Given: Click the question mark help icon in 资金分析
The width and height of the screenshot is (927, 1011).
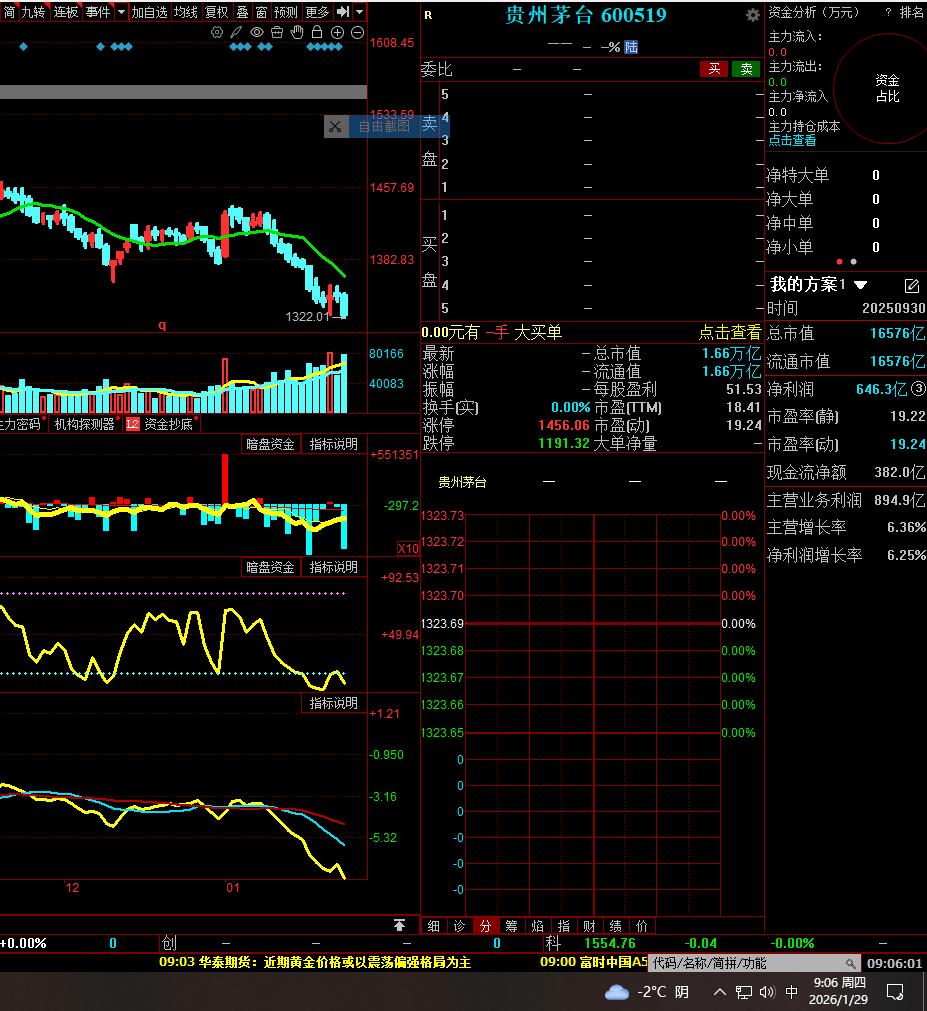Looking at the screenshot, I should pyautogui.click(x=888, y=12).
